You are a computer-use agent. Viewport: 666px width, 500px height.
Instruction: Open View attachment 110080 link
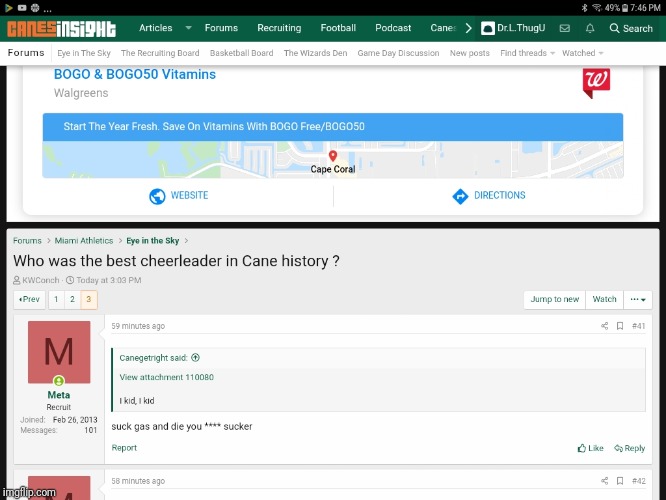(x=166, y=377)
